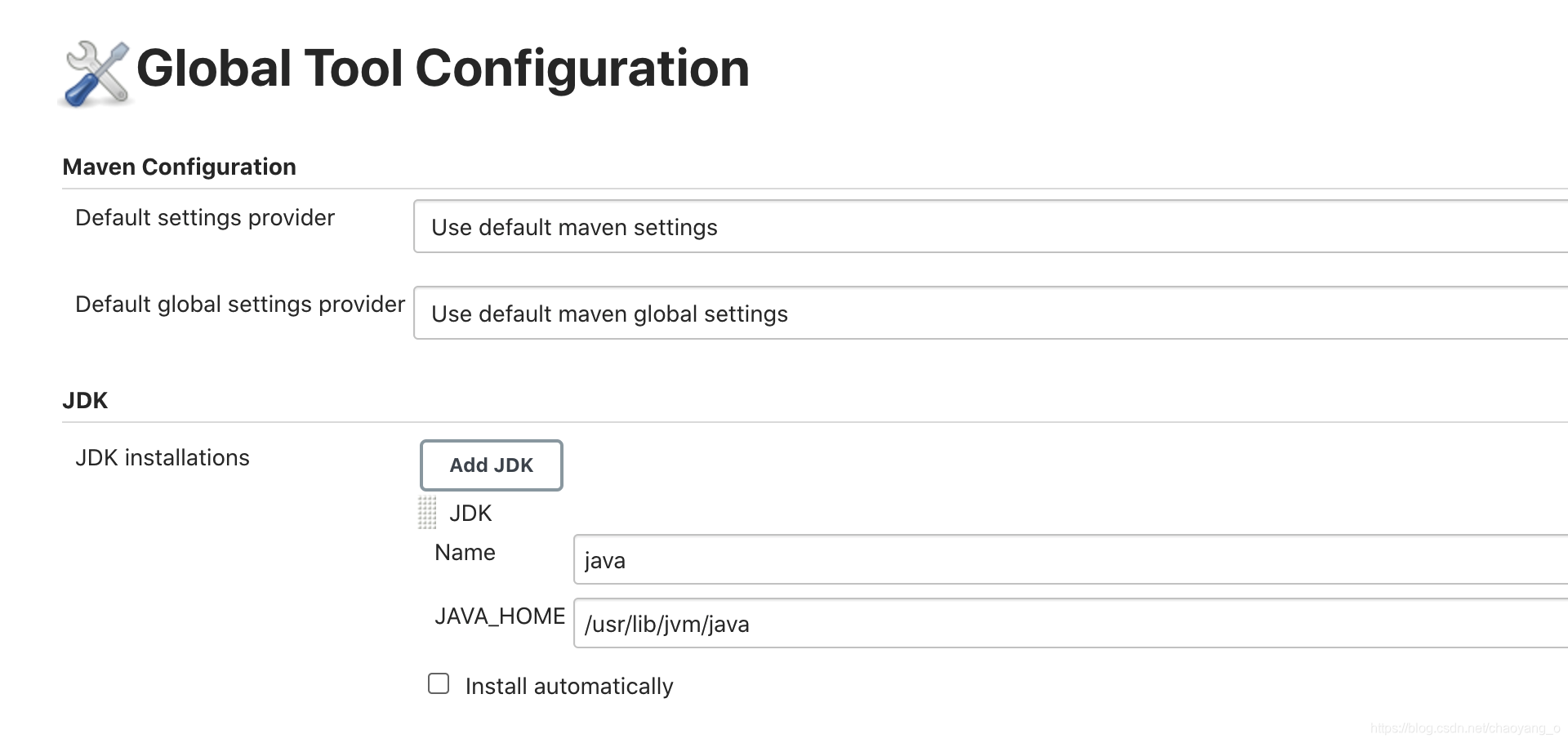Click the Install automatically label text

click(x=568, y=687)
